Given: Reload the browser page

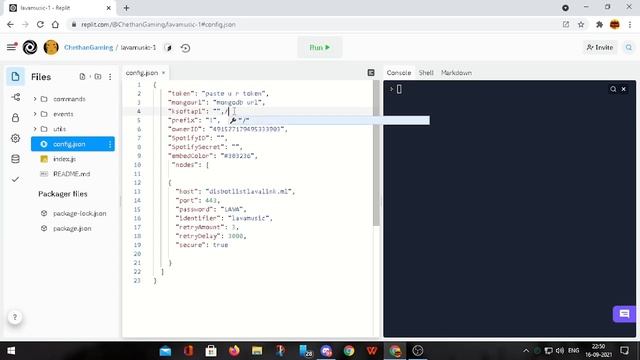Looking at the screenshot, I should (x=40, y=24).
